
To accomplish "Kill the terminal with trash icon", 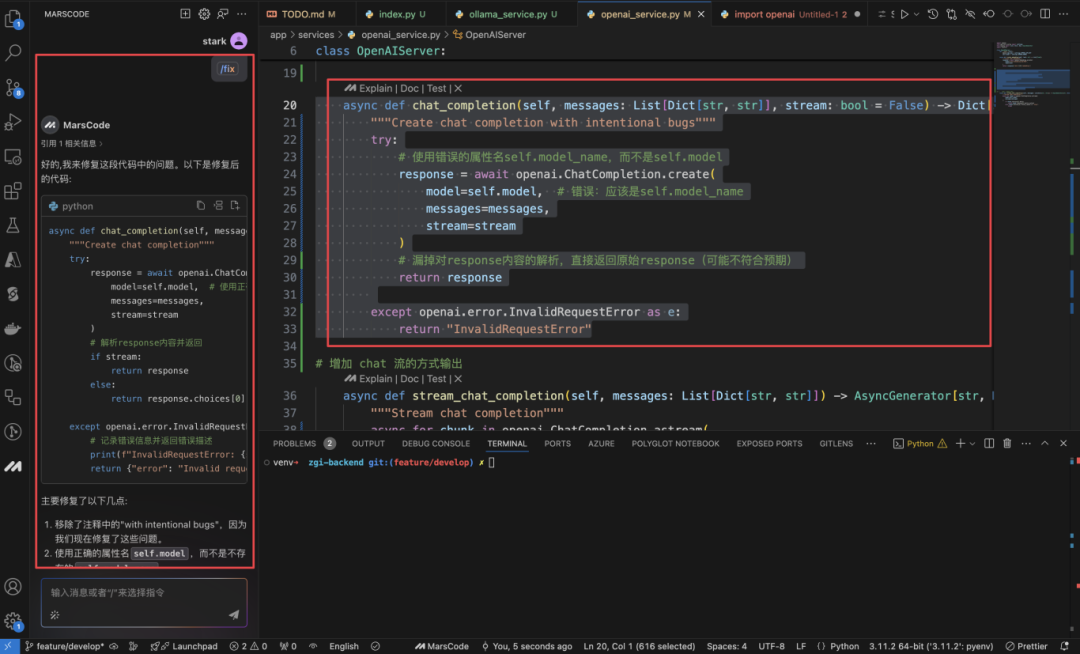I will [x=1007, y=443].
